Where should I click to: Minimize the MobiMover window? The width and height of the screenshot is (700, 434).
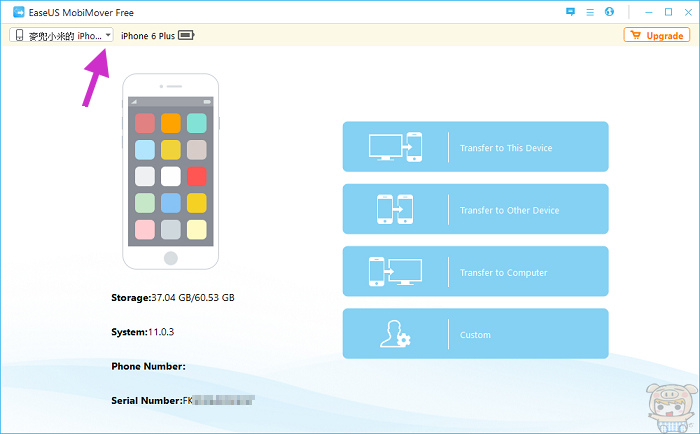point(649,12)
